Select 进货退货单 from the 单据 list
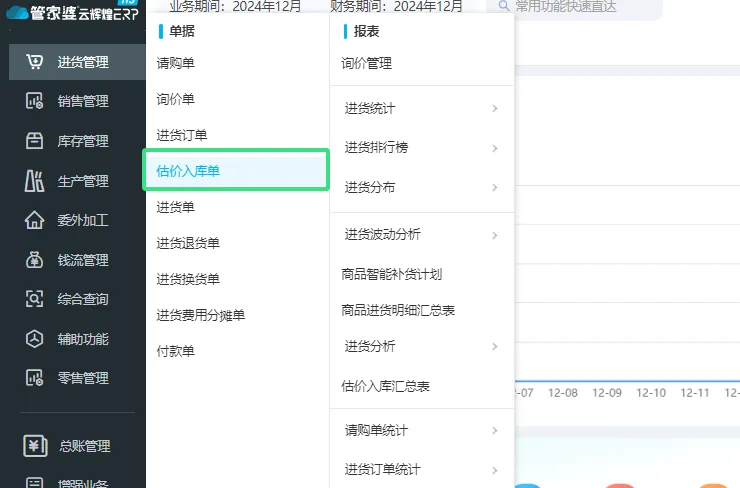The height and width of the screenshot is (488, 740). (188, 243)
